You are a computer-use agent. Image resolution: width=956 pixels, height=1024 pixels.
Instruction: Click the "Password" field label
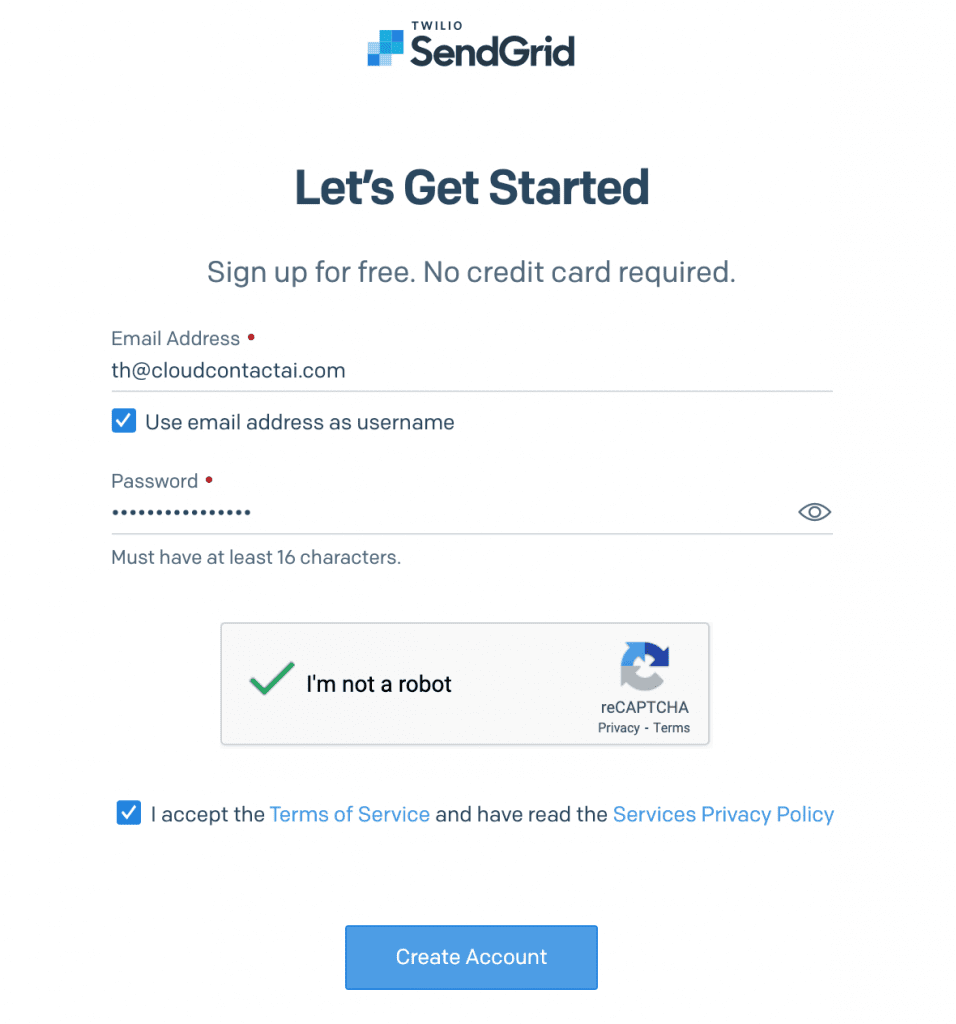154,481
